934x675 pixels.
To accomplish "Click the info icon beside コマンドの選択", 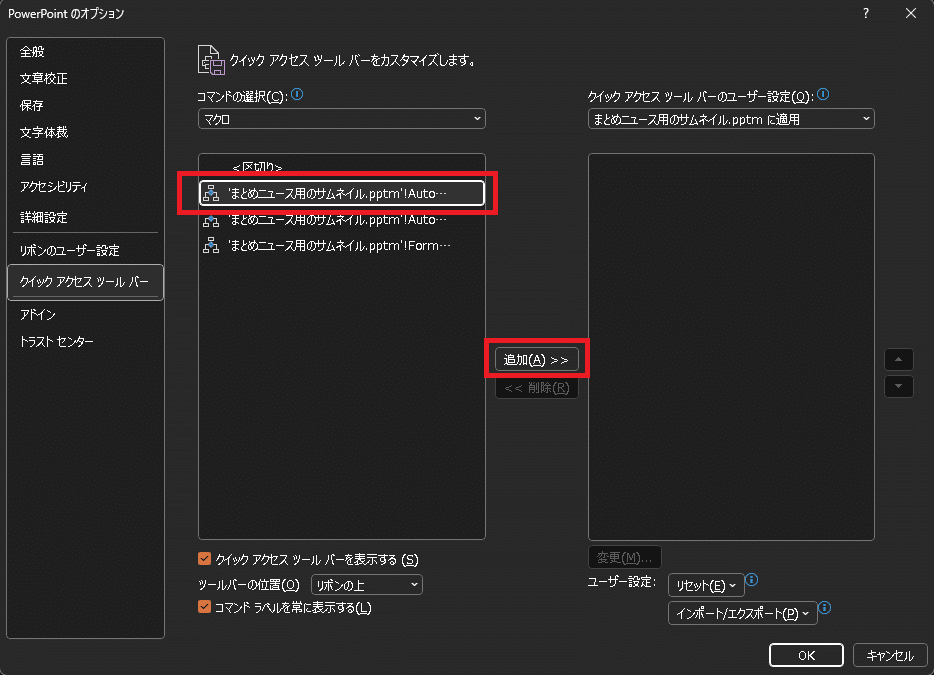I will (297, 94).
